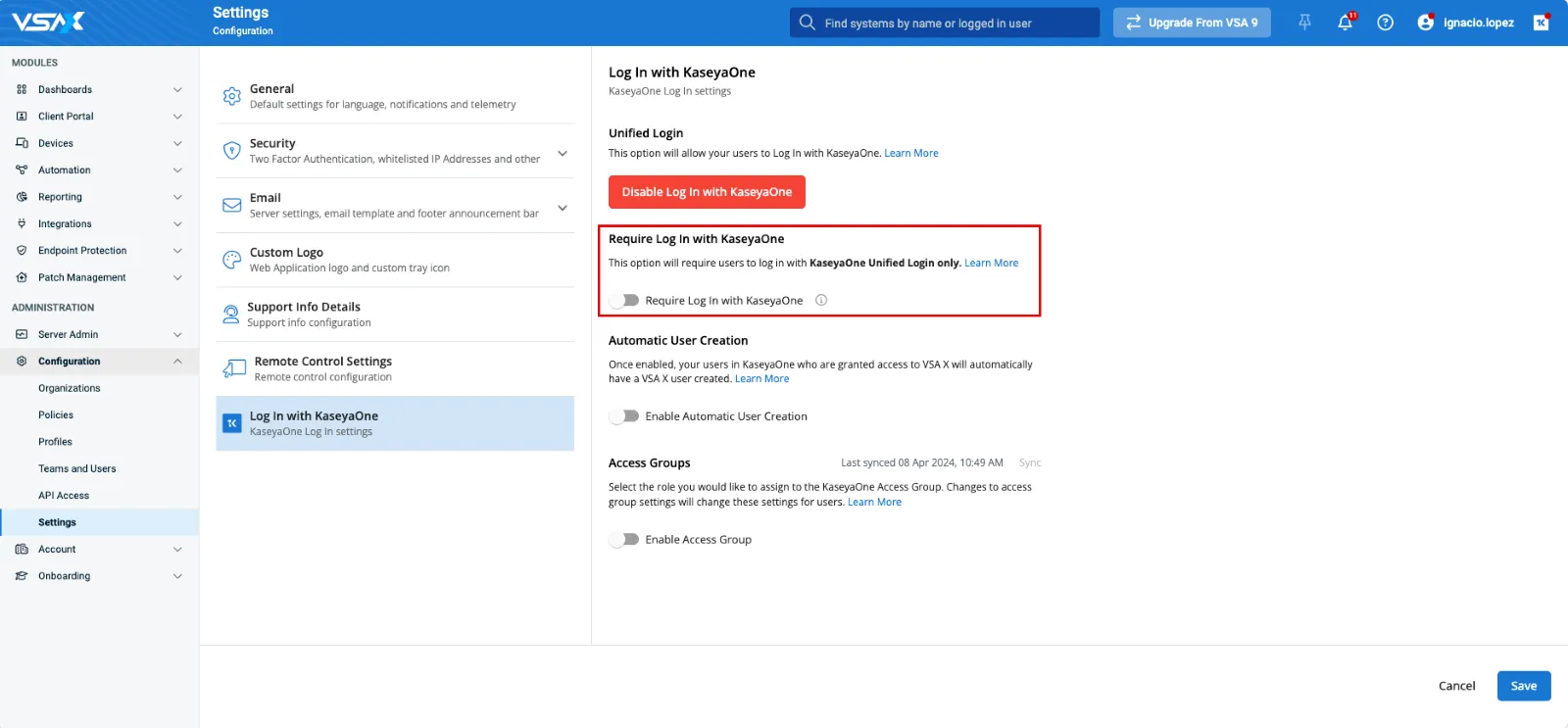Click the notifications bell icon

tap(1345, 23)
